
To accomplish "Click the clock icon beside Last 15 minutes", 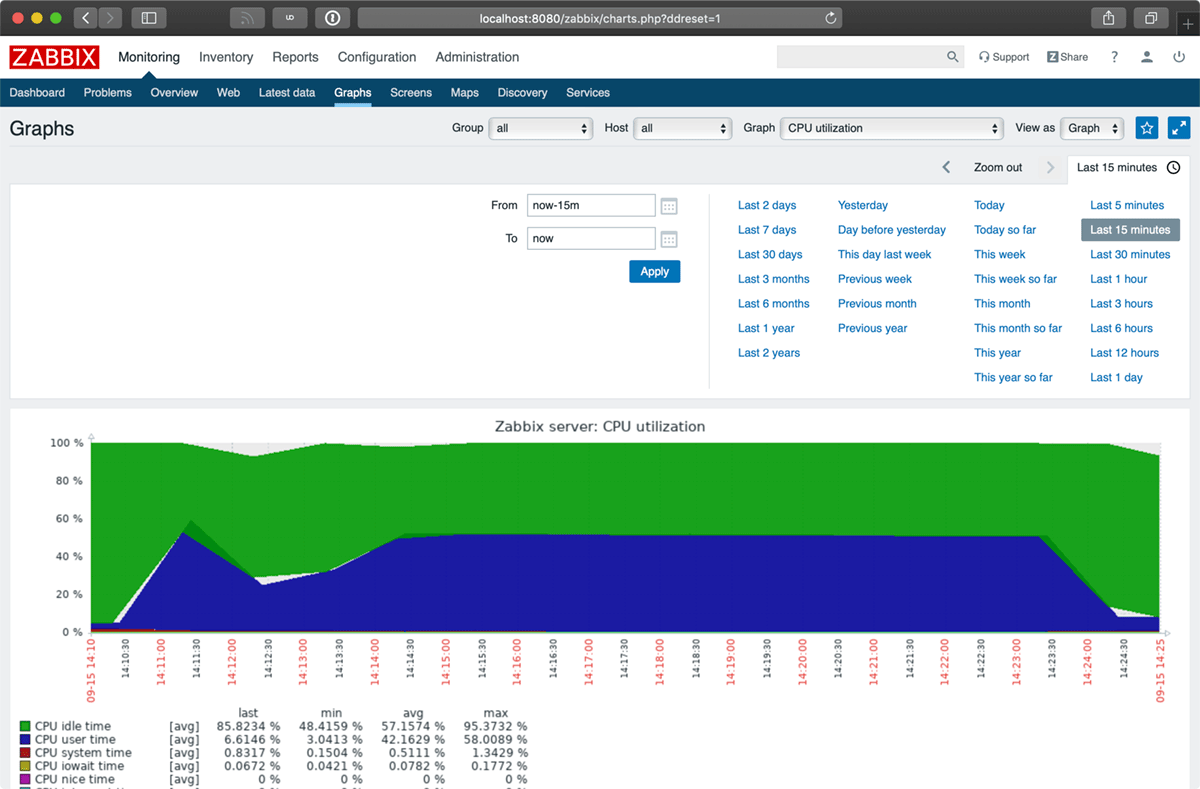I will tap(1174, 168).
